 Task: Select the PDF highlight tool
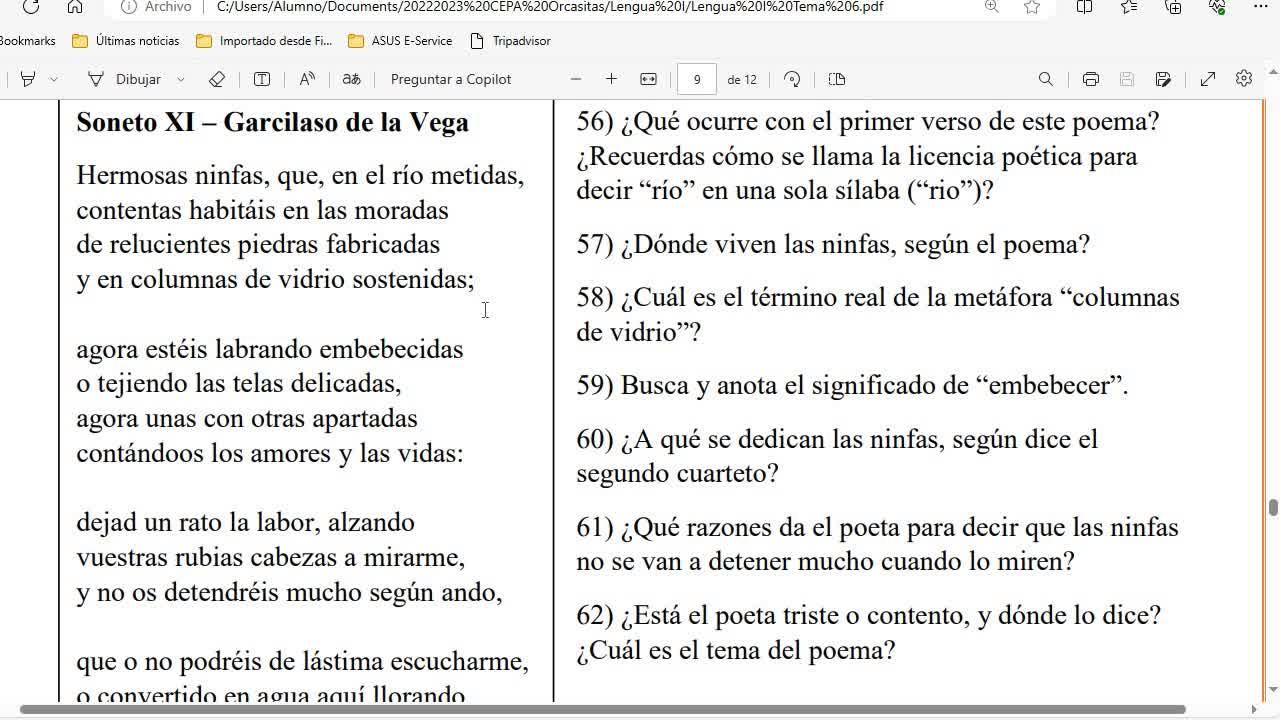(28, 79)
